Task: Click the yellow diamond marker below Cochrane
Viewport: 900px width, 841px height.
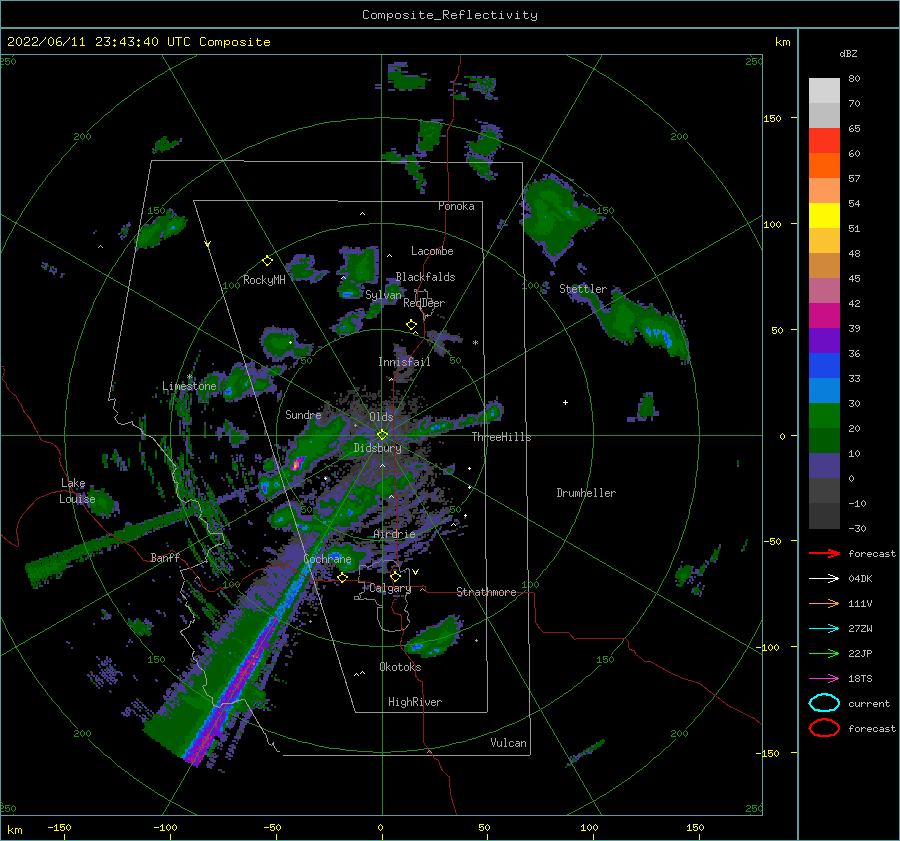Action: click(342, 577)
